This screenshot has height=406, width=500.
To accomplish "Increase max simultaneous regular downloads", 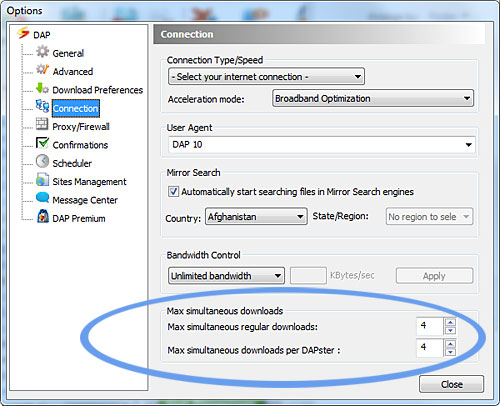I will click(450, 322).
